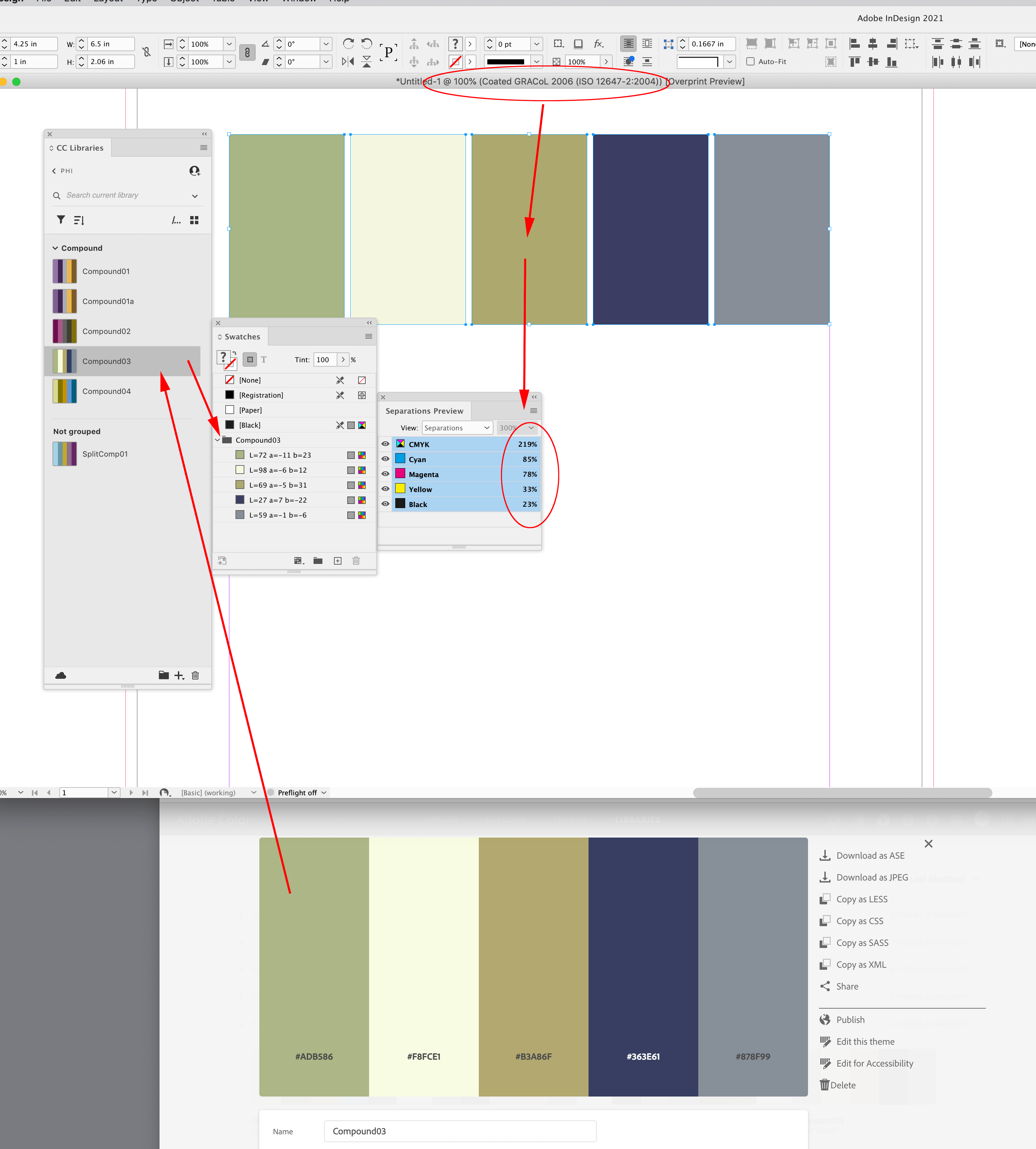This screenshot has width=1036, height=1149.
Task: Open the View Separations dropdown
Action: point(457,427)
